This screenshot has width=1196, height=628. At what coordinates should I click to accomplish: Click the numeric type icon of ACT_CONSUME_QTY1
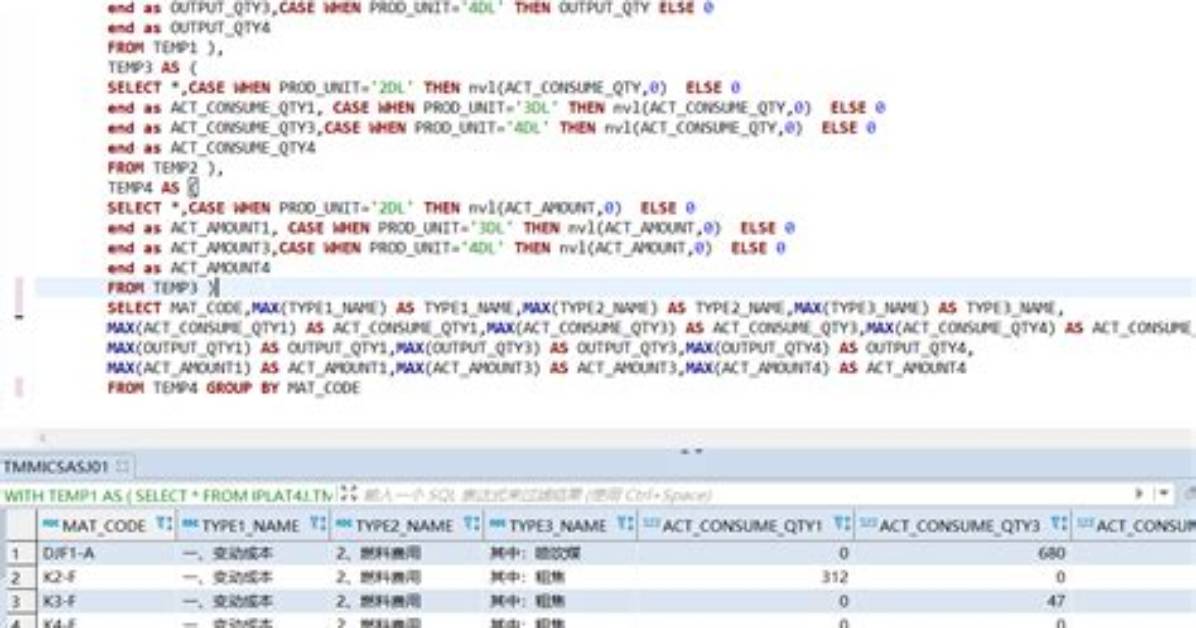pos(651,524)
